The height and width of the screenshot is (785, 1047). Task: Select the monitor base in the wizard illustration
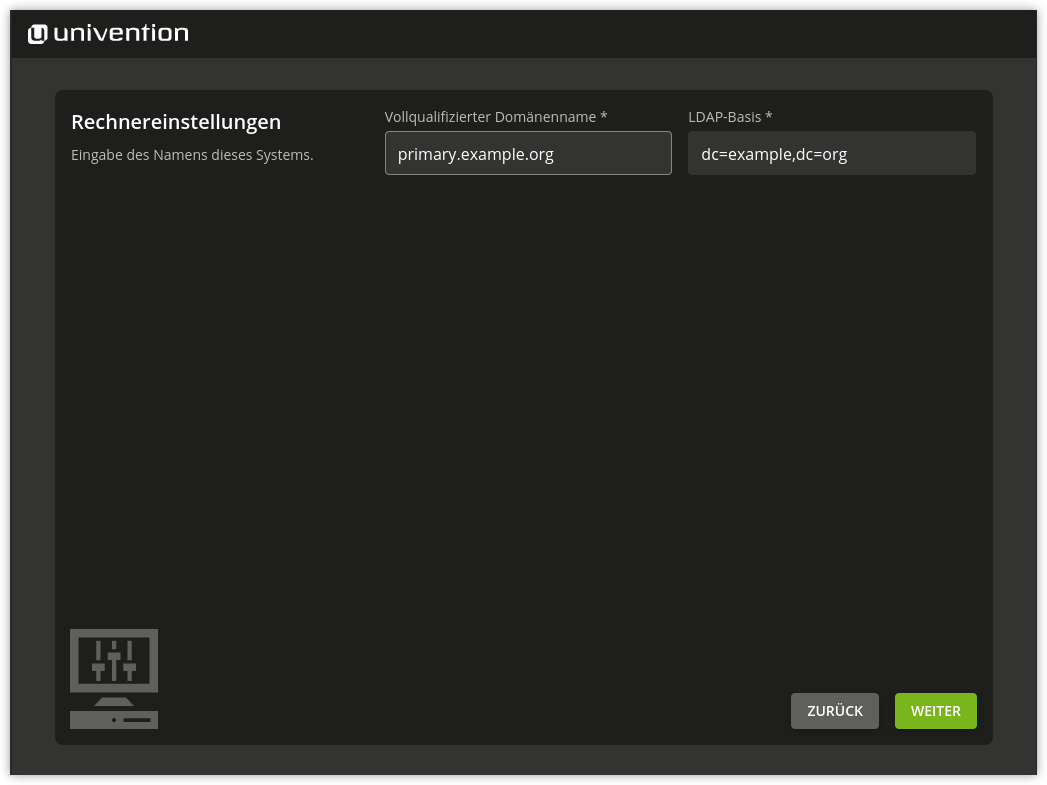(x=113, y=719)
